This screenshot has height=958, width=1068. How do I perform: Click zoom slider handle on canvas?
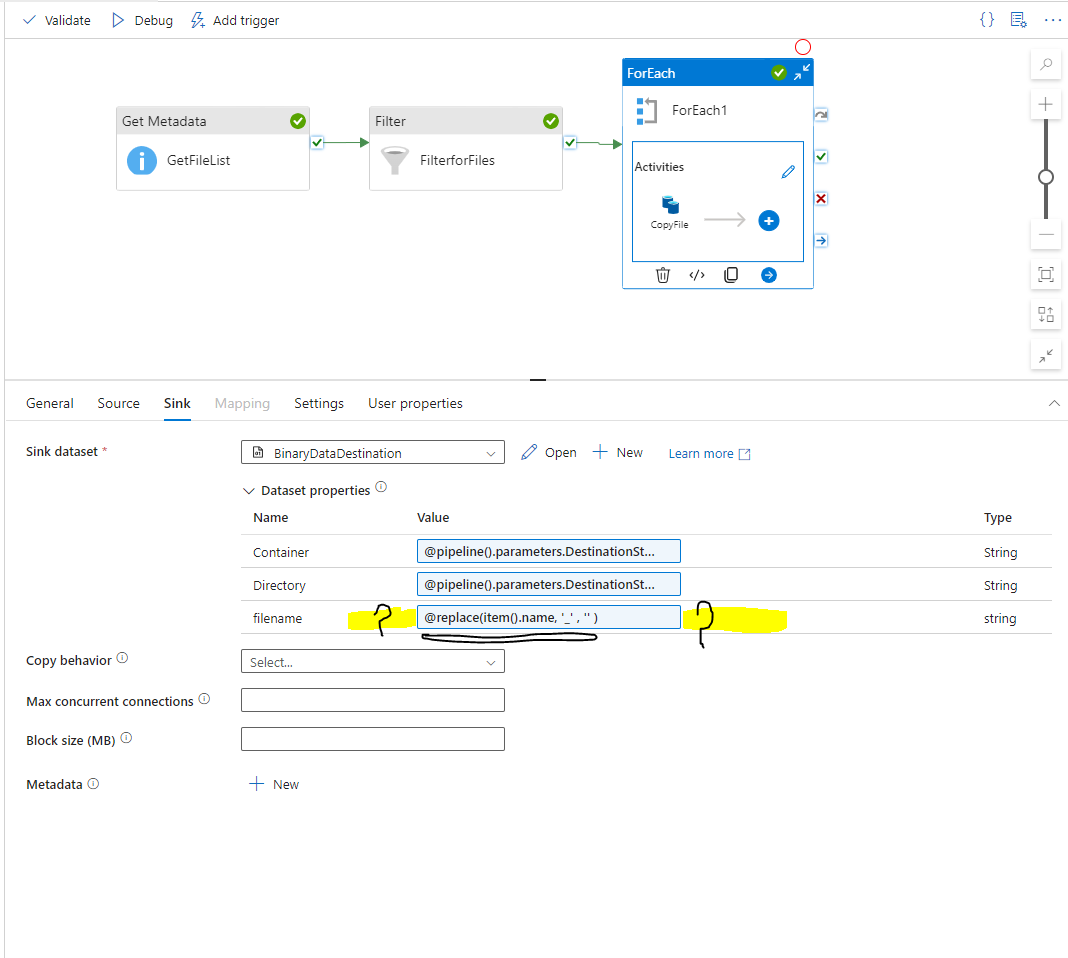click(1046, 177)
